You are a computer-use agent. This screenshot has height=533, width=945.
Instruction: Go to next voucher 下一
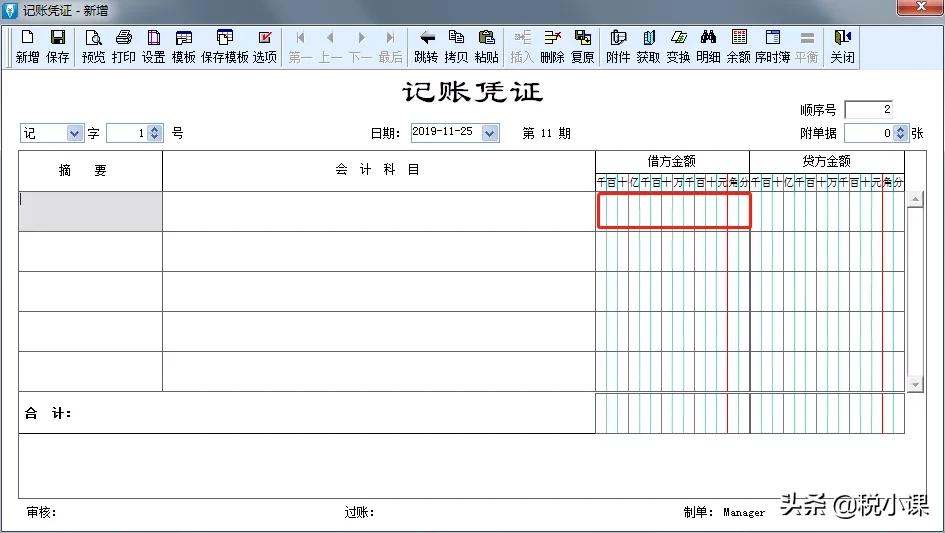point(360,46)
